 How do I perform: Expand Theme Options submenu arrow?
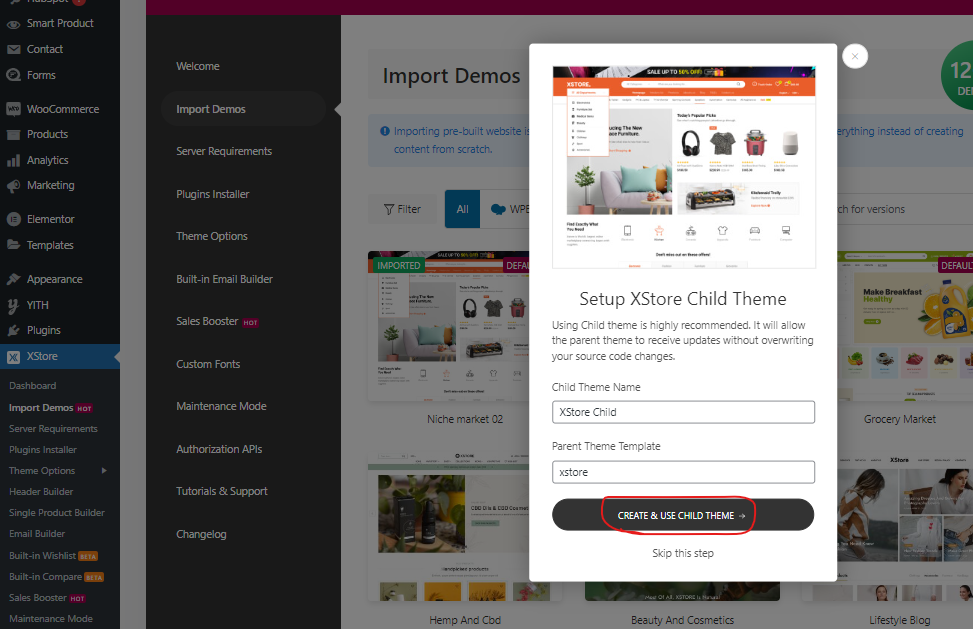(x=104, y=471)
